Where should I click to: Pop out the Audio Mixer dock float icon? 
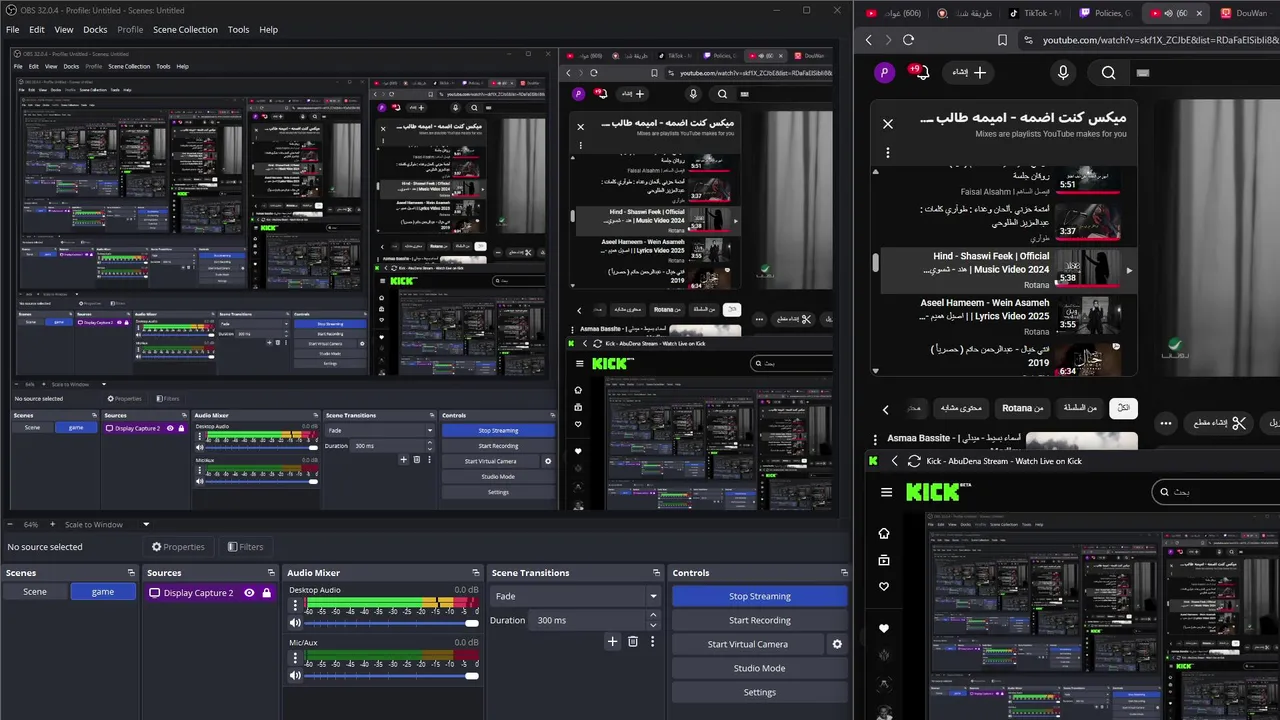pyautogui.click(x=476, y=573)
